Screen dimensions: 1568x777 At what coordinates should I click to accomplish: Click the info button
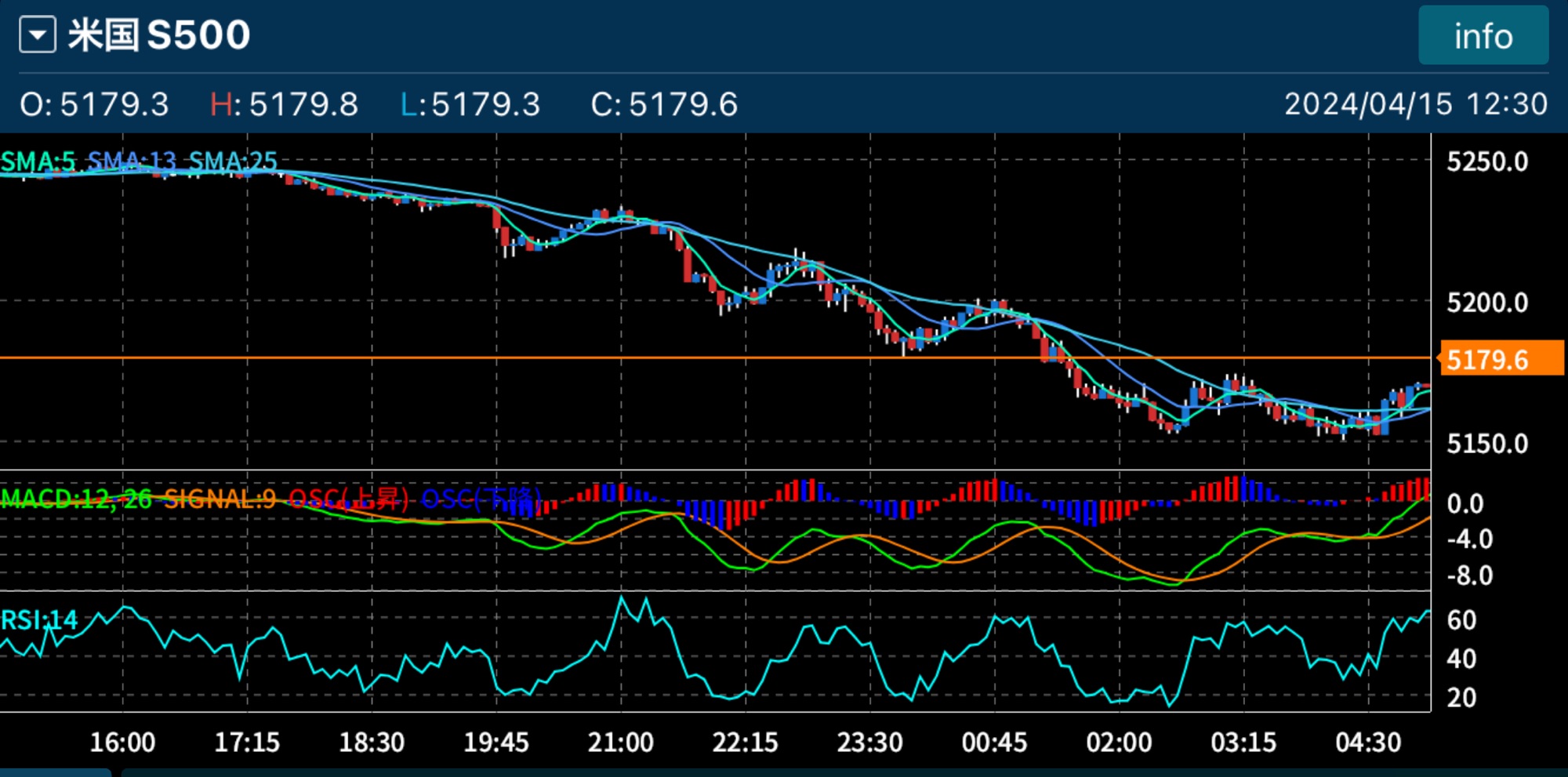[x=1483, y=36]
